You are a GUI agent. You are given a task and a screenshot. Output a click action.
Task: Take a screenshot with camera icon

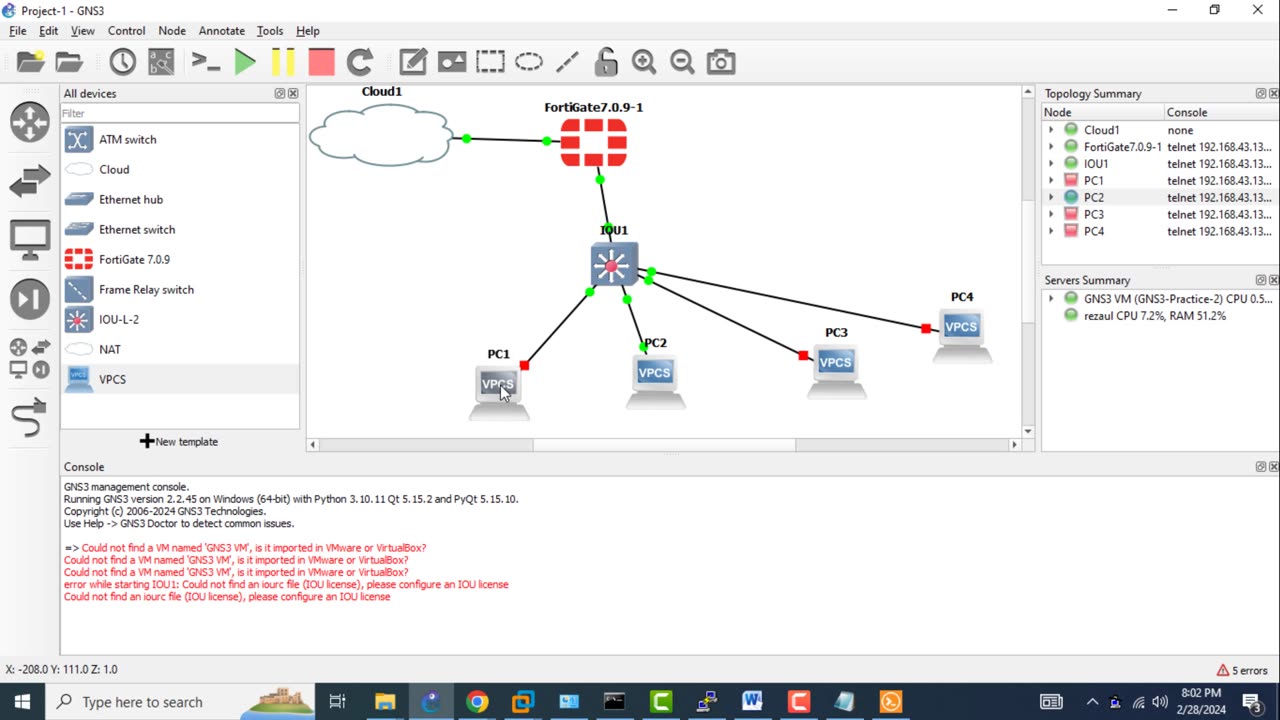721,62
